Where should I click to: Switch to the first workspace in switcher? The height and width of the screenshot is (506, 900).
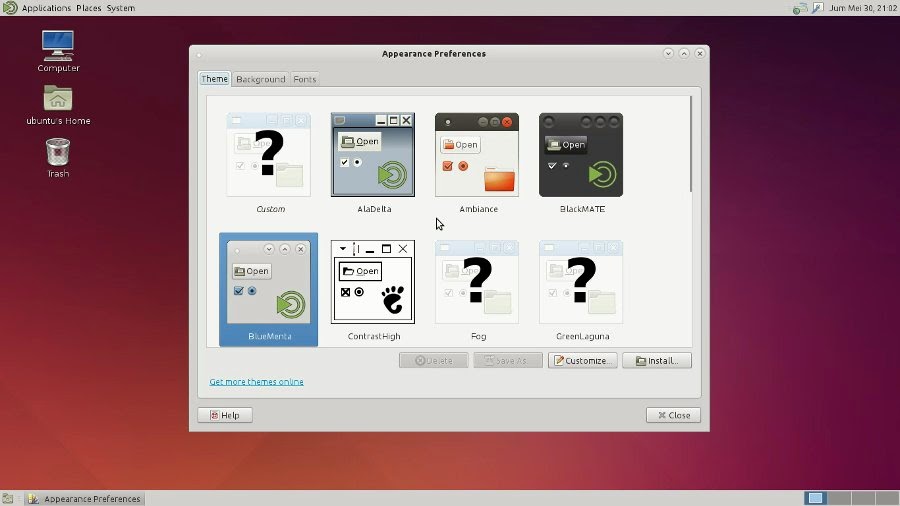(x=816, y=498)
